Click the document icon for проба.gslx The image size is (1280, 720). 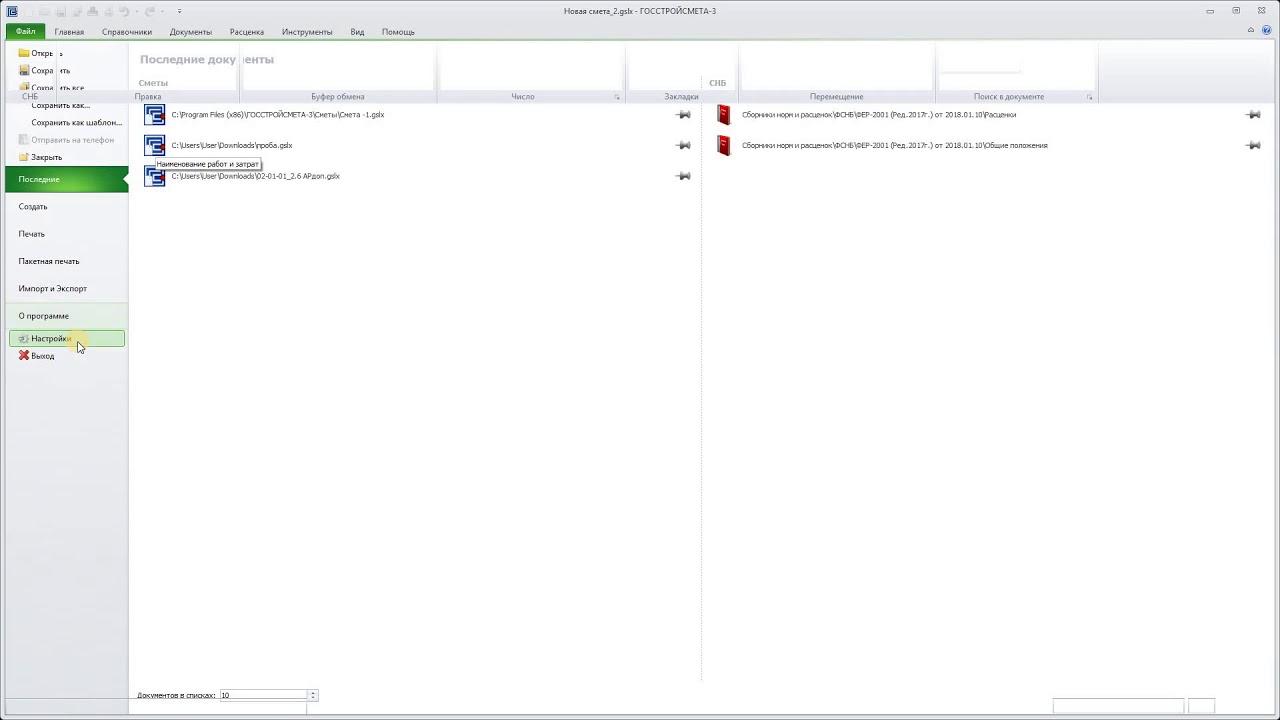tap(154, 145)
